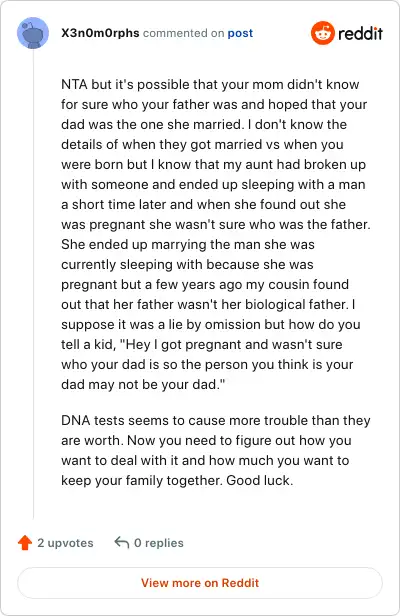Upvote the comment with the orange arrow
The height and width of the screenshot is (616, 400).
click(25, 543)
